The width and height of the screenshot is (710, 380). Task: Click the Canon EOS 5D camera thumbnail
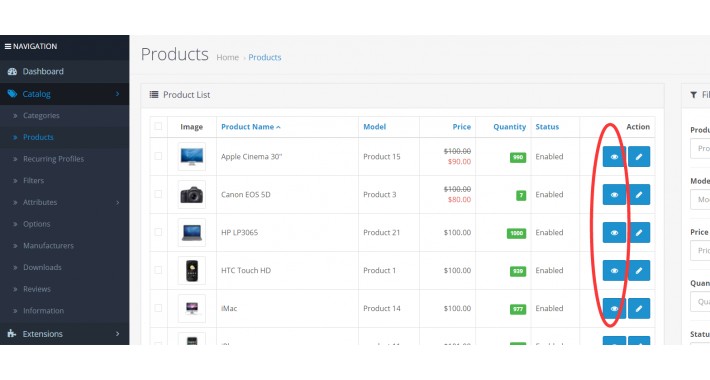click(x=192, y=194)
